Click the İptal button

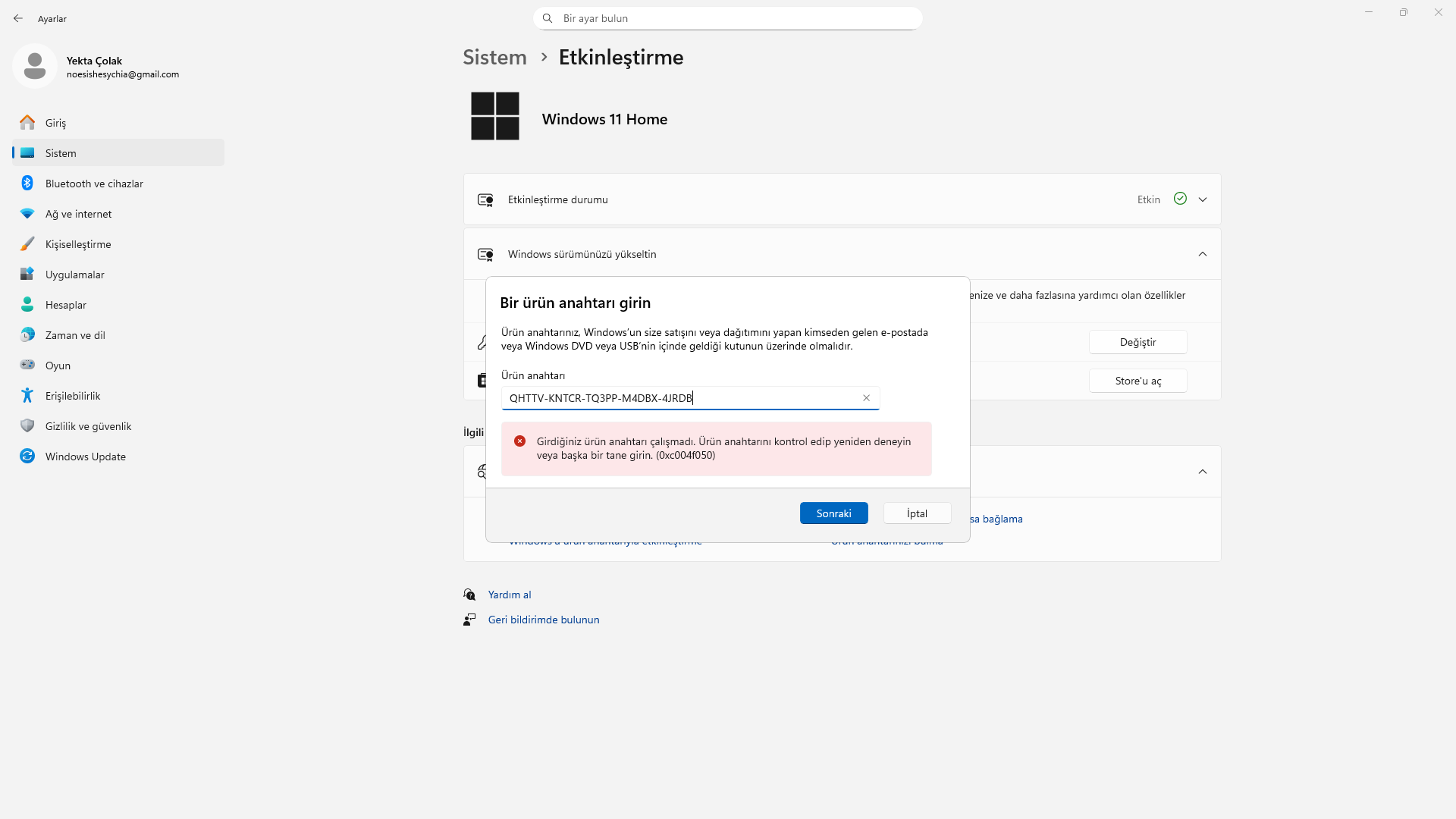pyautogui.click(x=917, y=513)
